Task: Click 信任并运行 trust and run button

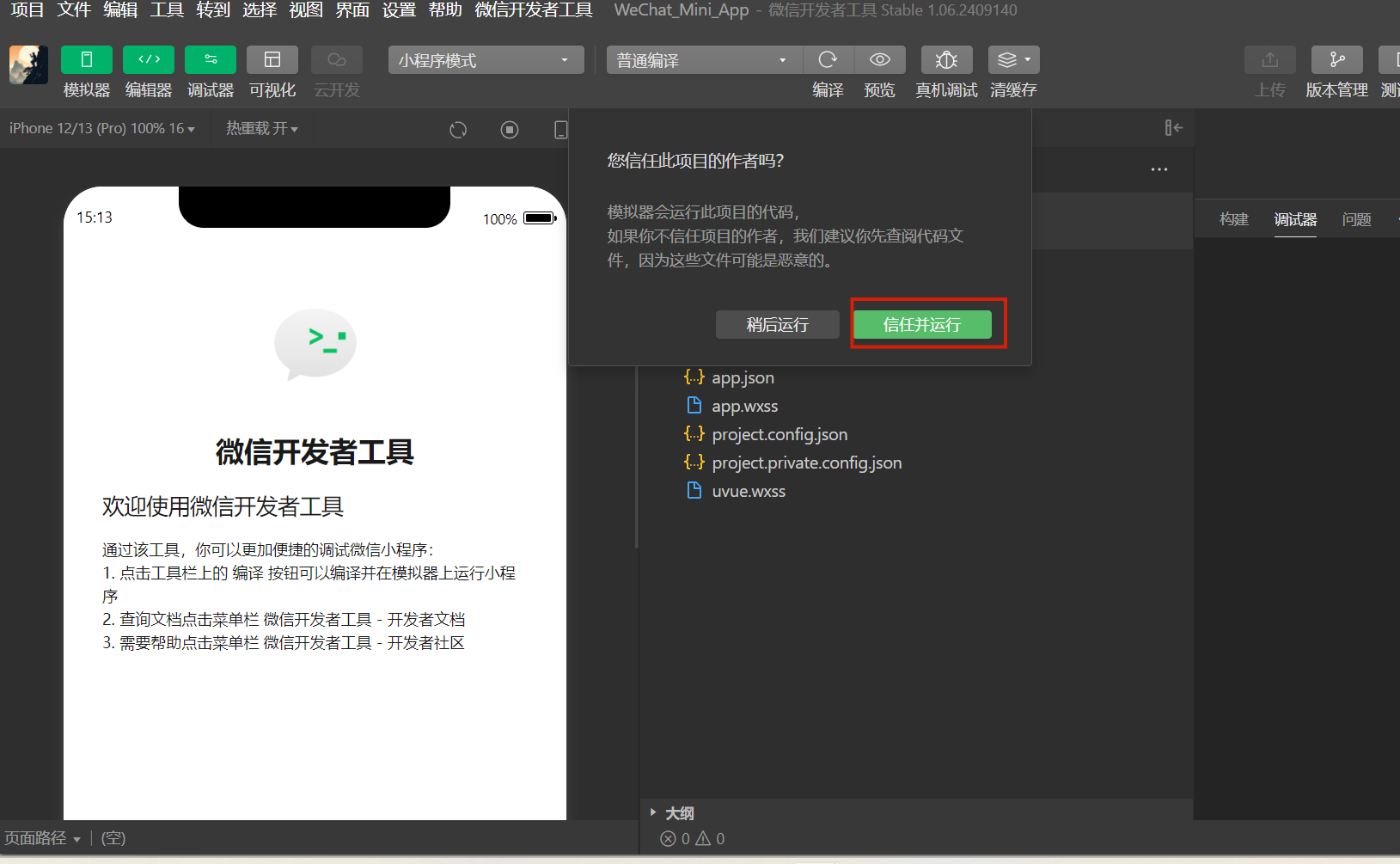Action: click(922, 325)
